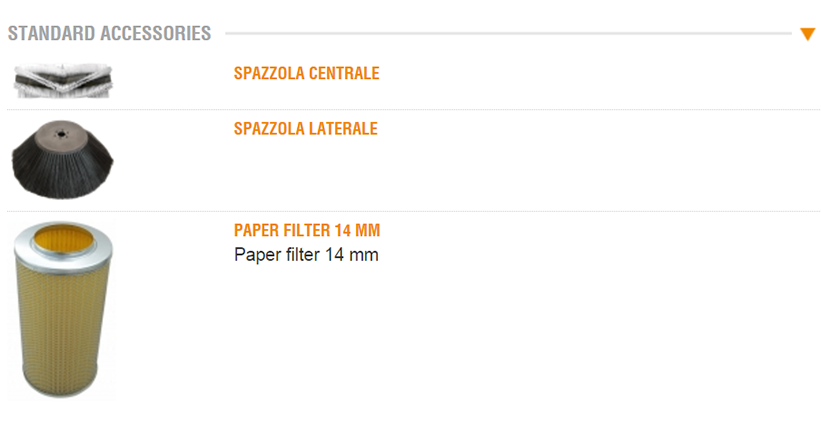The image size is (821, 442).
Task: Open the cylindrical paper filter image
Action: coord(63,310)
